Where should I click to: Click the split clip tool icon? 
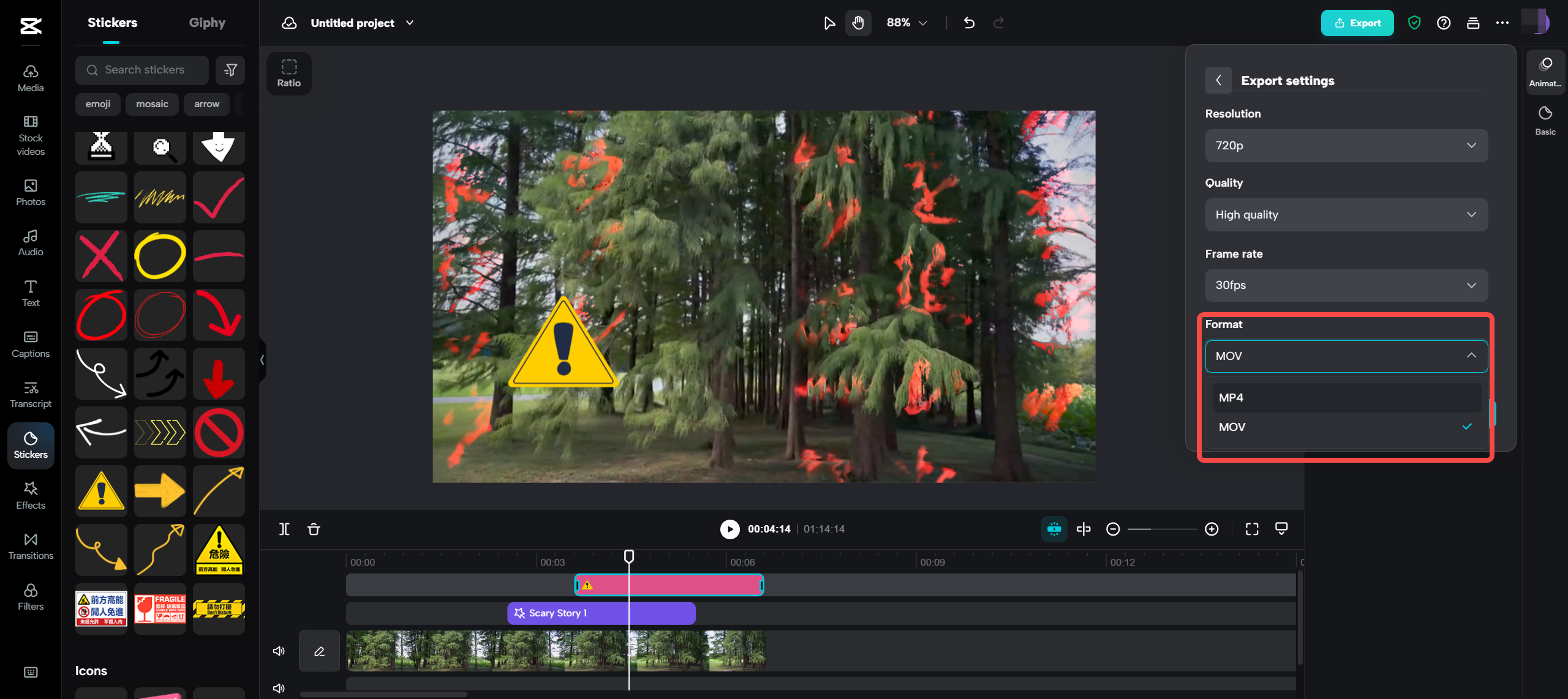coord(284,529)
